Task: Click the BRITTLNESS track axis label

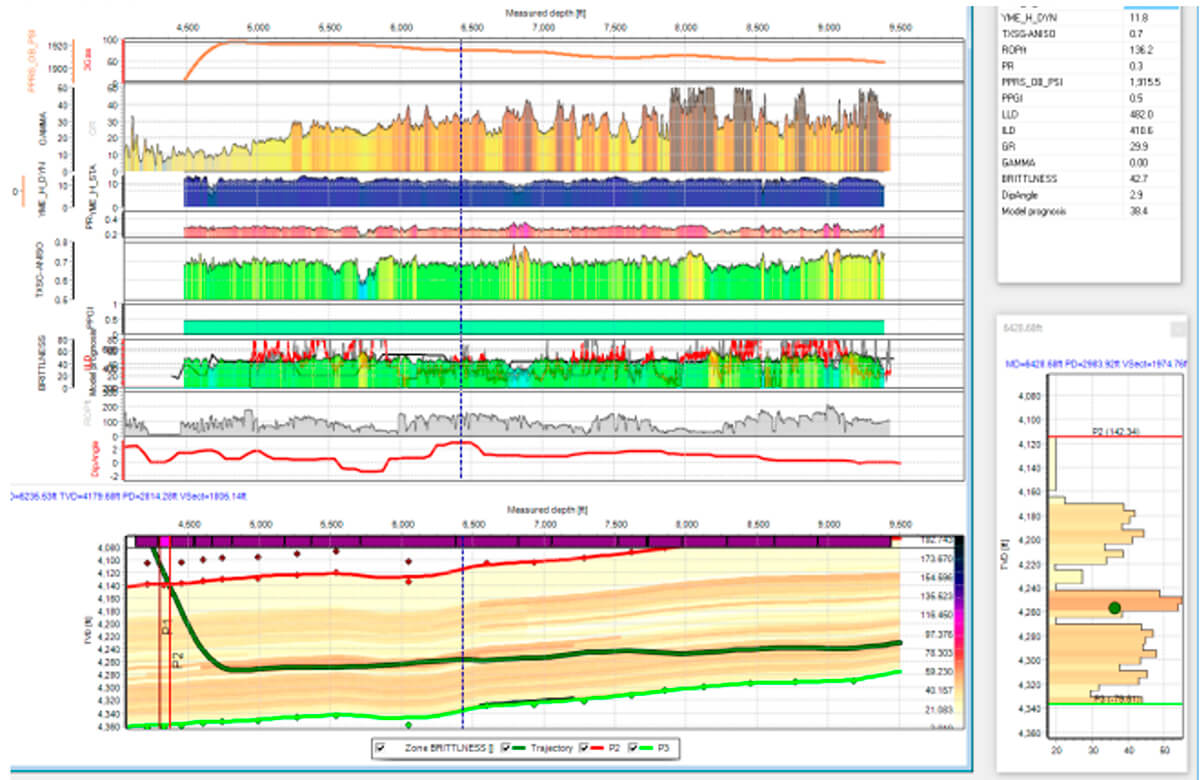Action: tap(43, 361)
